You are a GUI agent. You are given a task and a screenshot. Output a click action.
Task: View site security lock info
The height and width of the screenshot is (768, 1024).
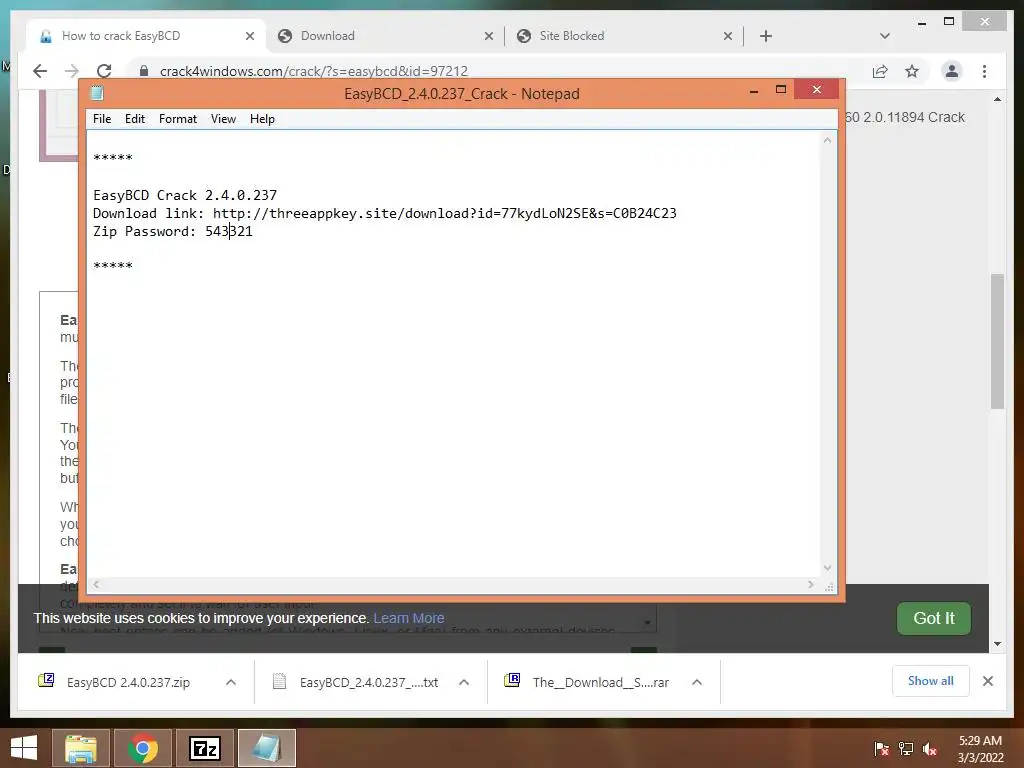point(144,71)
